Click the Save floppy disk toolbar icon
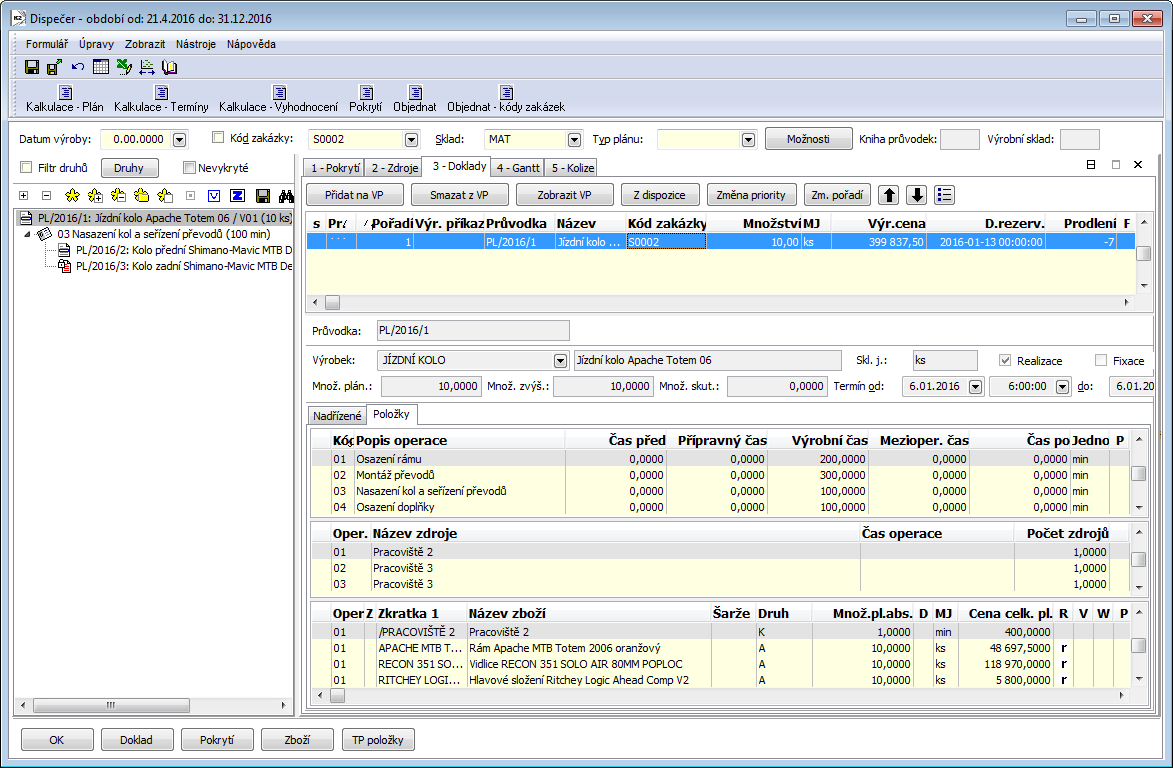This screenshot has width=1173, height=768. (32, 67)
